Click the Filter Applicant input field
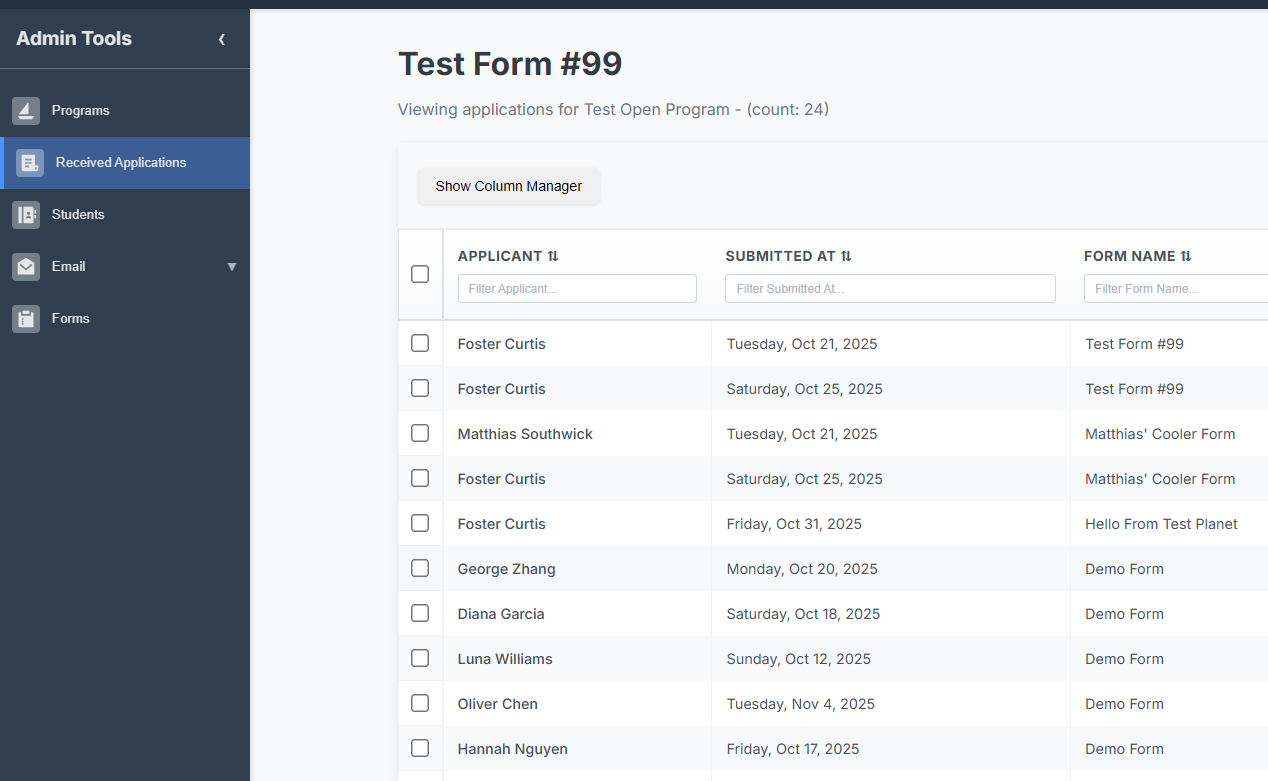Viewport: 1268px width, 781px height. 577,288
